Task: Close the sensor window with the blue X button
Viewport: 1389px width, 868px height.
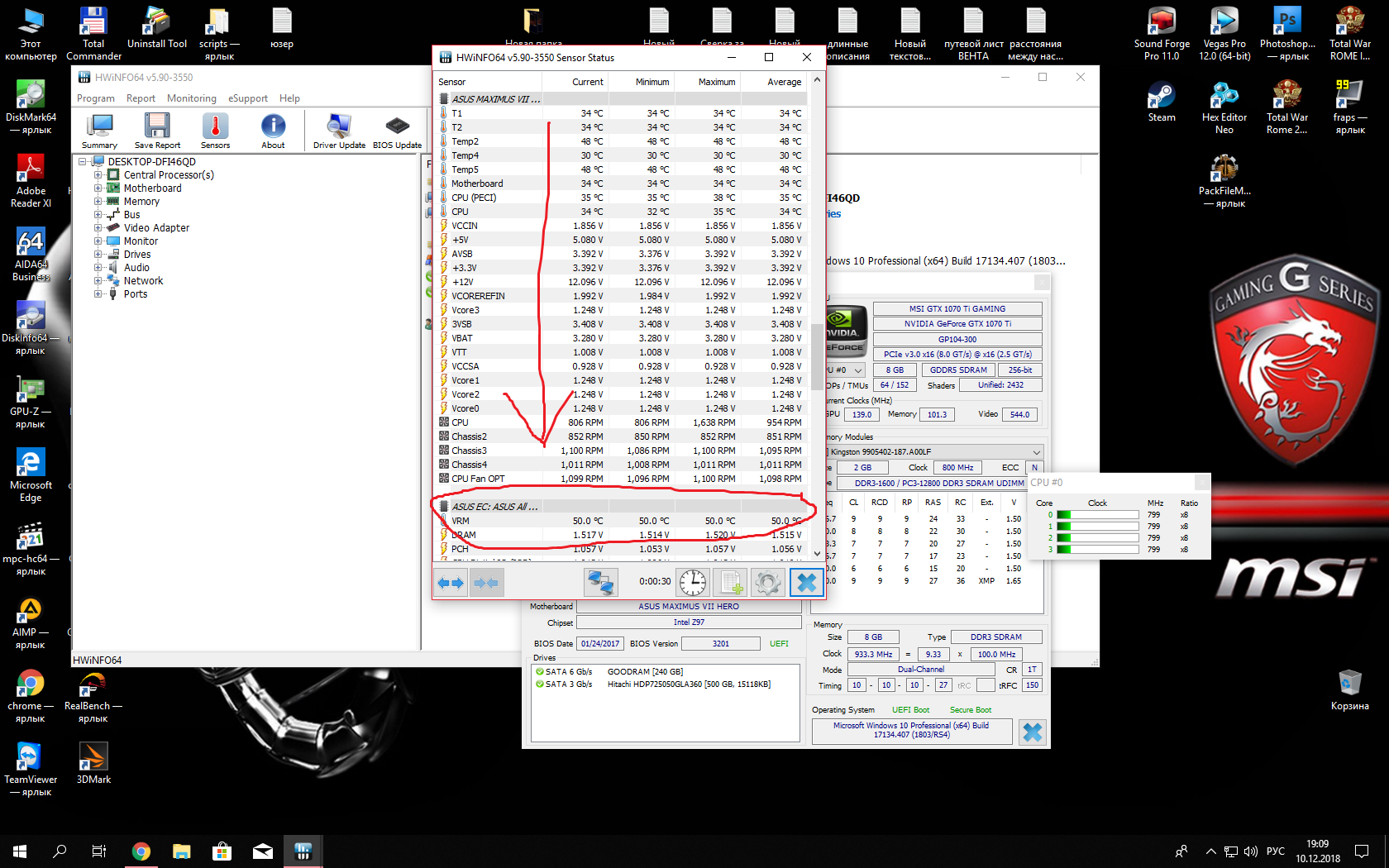Action: pos(806,583)
